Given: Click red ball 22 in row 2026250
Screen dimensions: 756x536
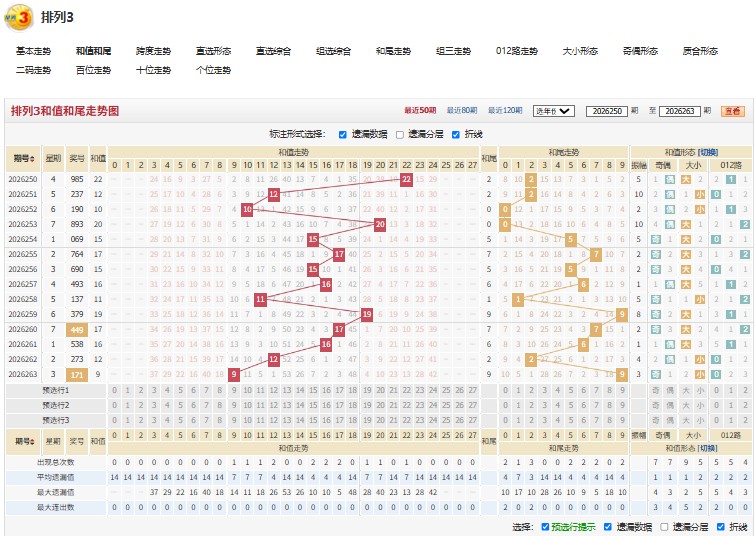Looking at the screenshot, I should [x=406, y=179].
